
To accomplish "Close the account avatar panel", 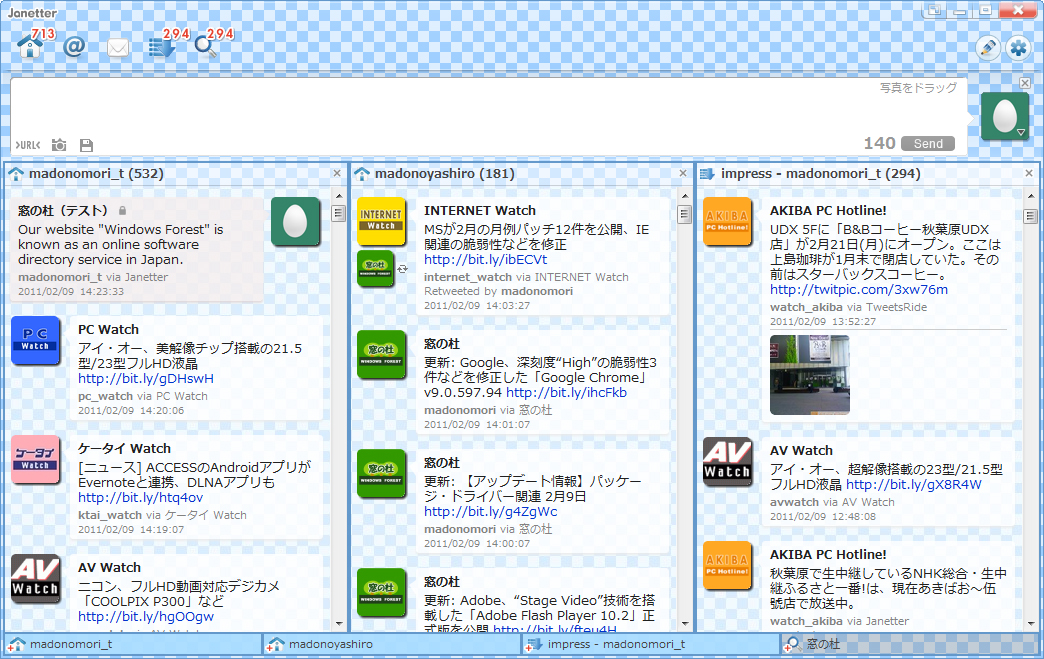I will [x=1025, y=83].
